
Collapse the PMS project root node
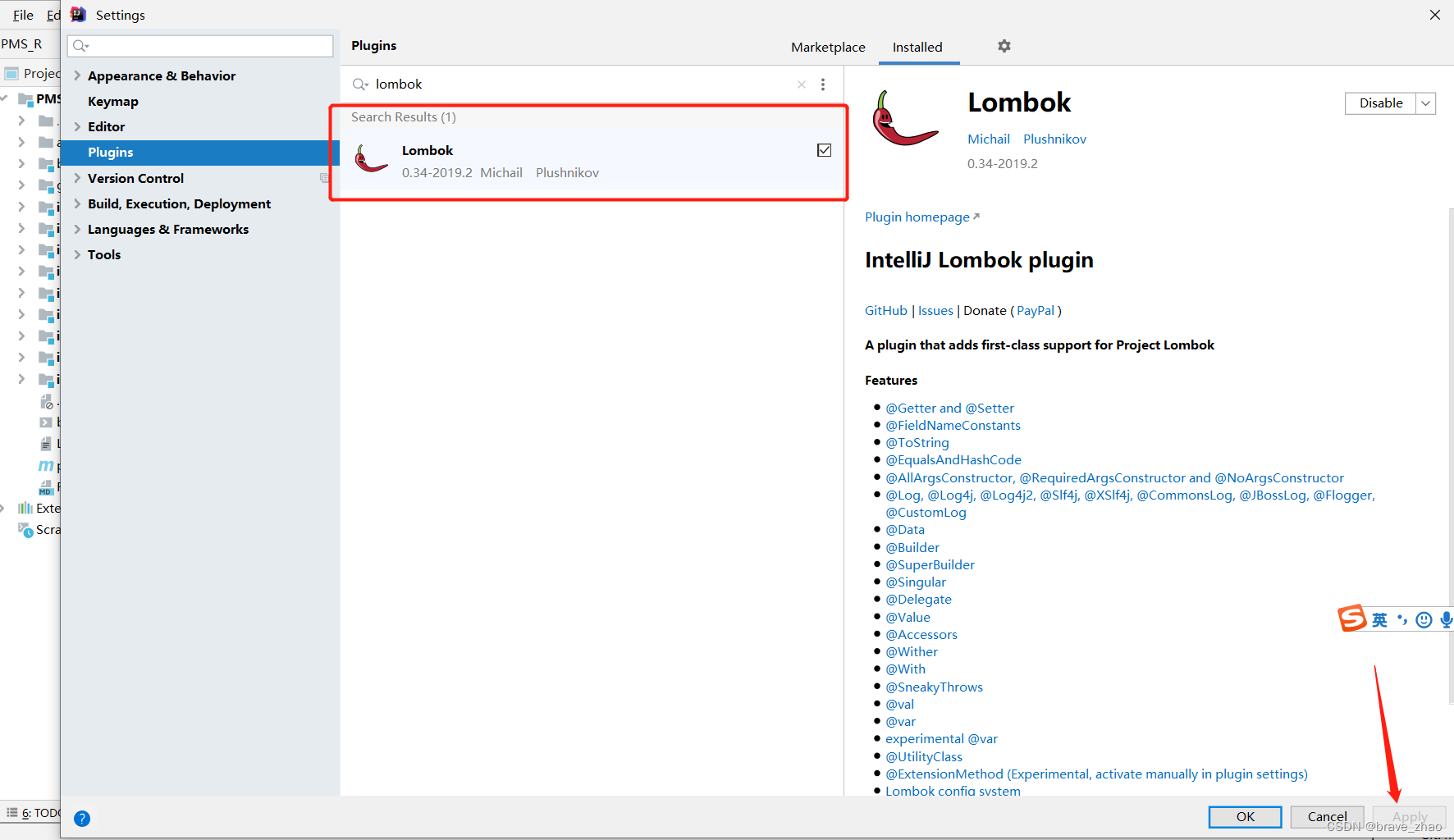[x=4, y=98]
